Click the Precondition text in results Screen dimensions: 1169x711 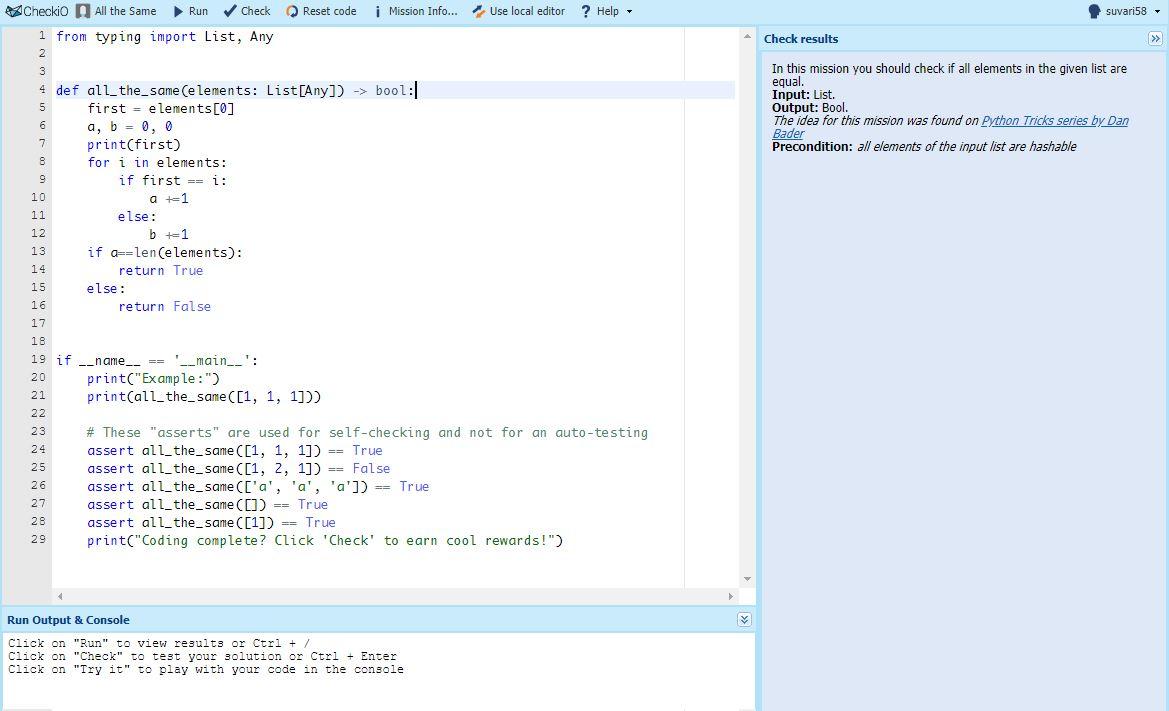pos(924,147)
